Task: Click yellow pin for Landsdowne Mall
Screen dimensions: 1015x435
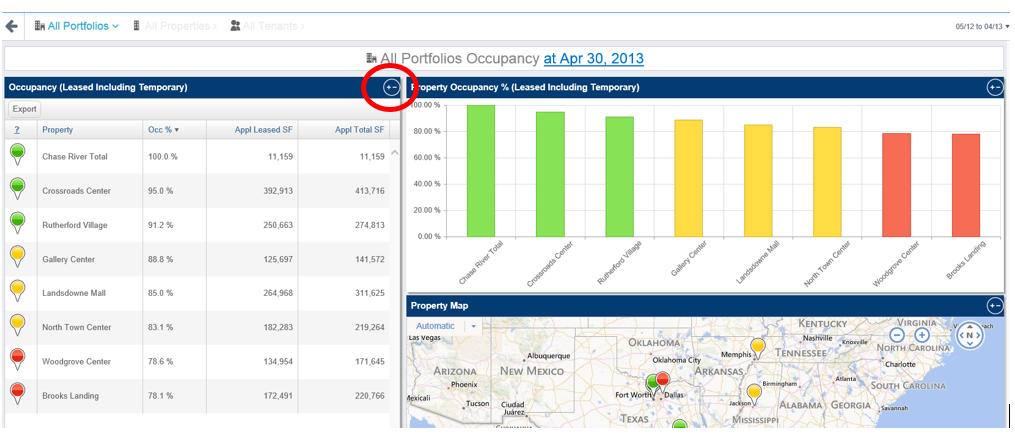Action: (x=17, y=291)
